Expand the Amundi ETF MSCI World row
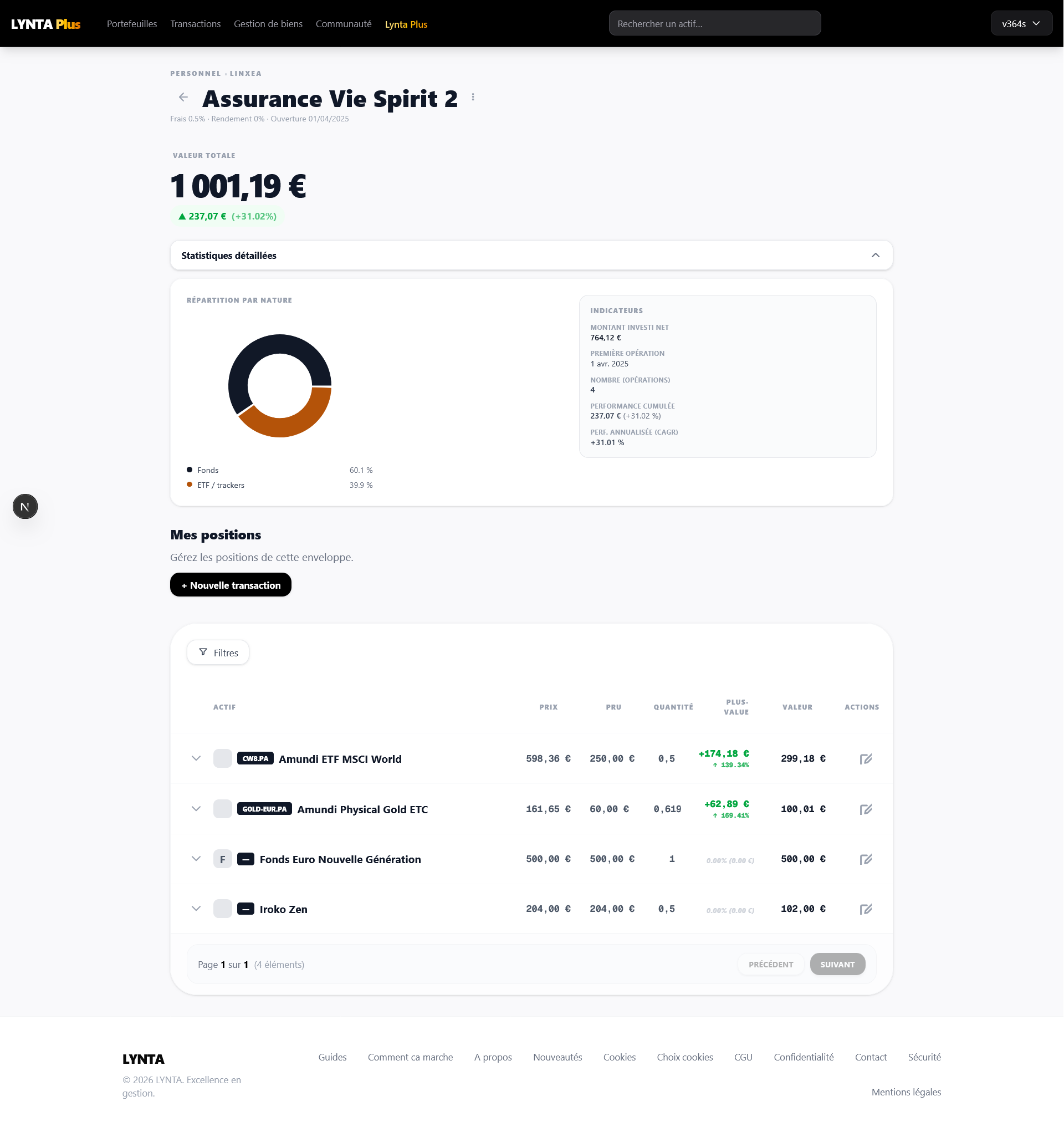The image size is (1064, 1132). 196,759
